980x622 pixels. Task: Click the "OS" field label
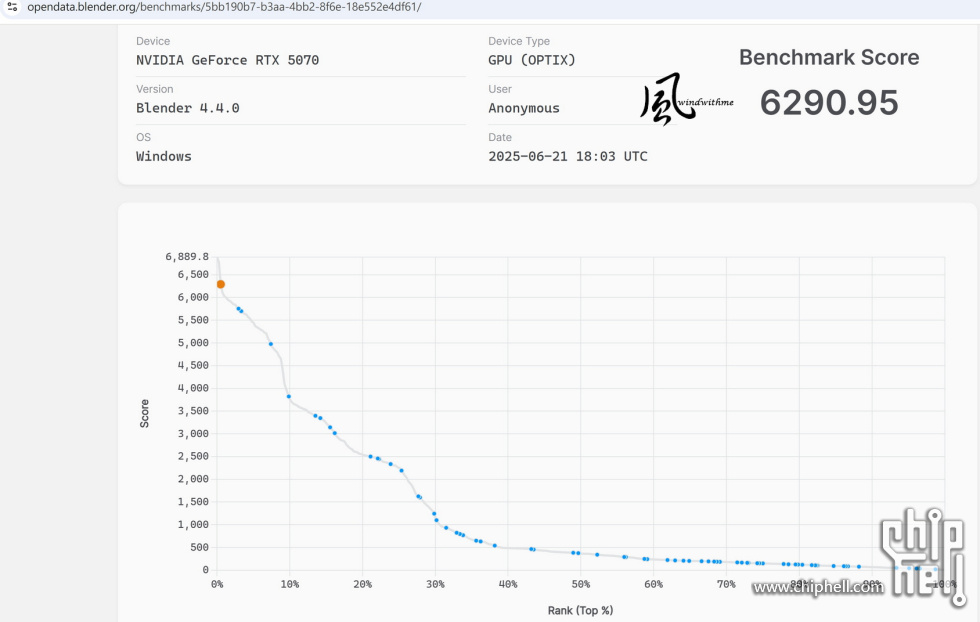point(143,138)
